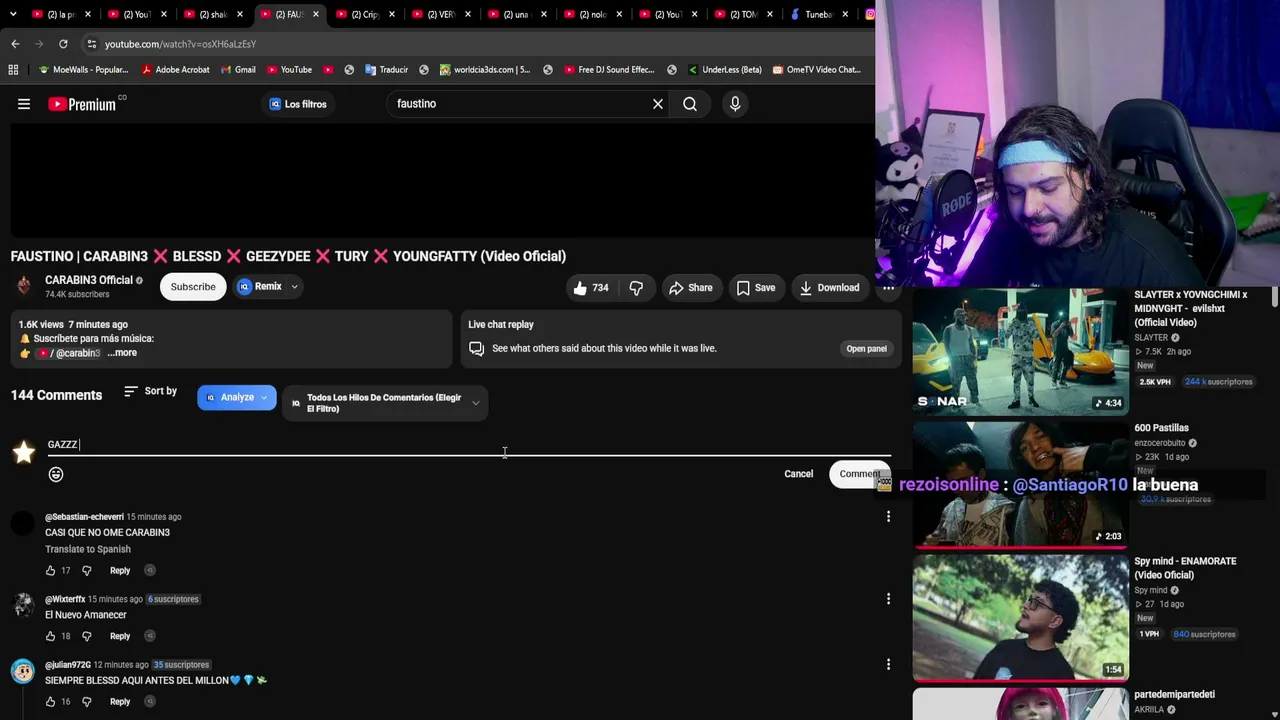Go to the YouTube Premium home logo

point(82,104)
